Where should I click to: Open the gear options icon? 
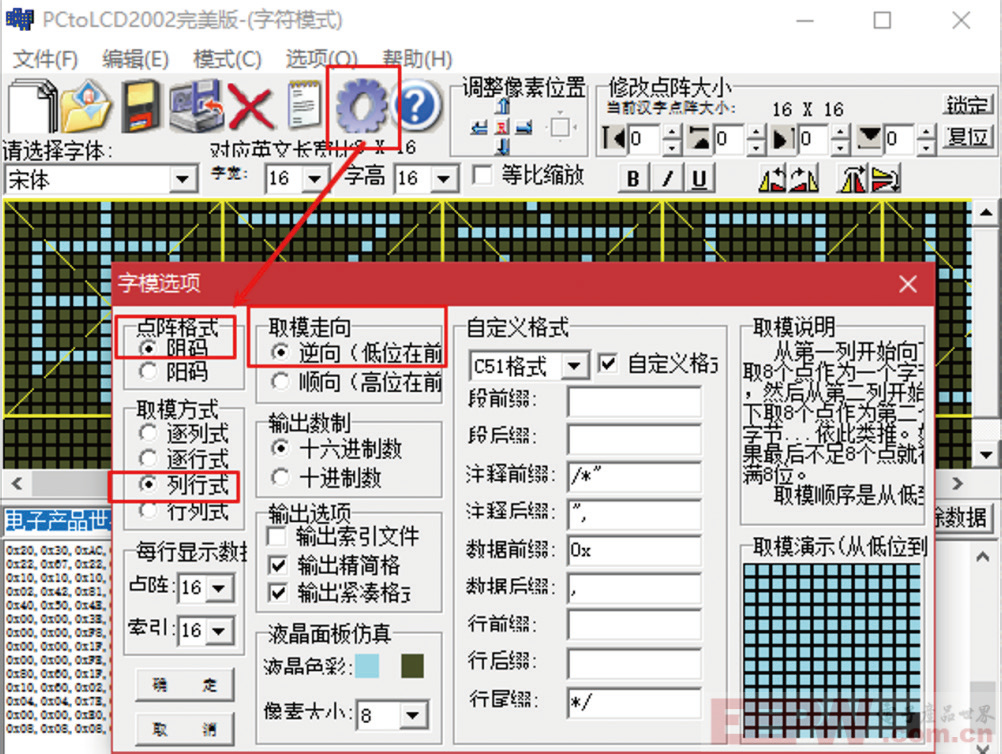pyautogui.click(x=362, y=106)
